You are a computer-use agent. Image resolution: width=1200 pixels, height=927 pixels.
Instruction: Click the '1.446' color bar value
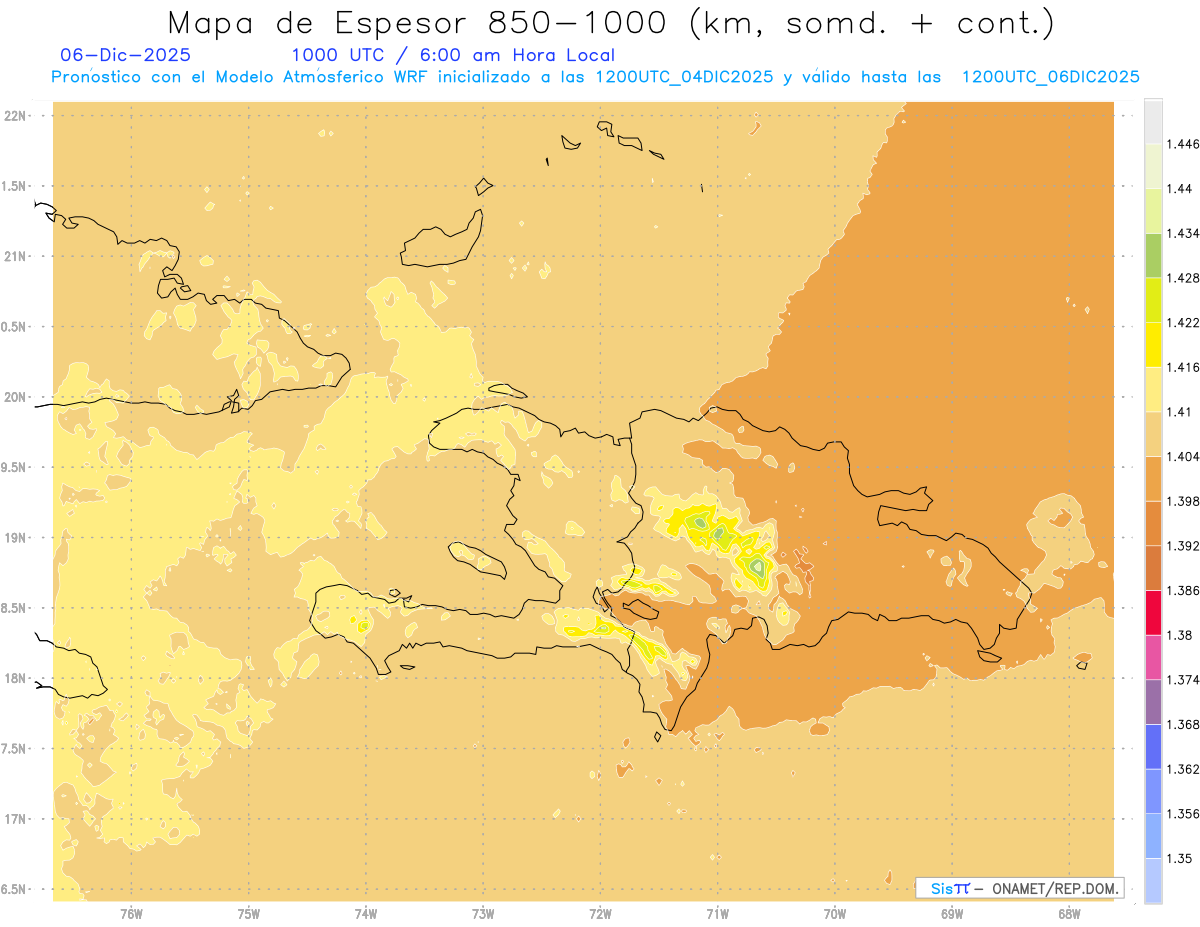(1184, 144)
